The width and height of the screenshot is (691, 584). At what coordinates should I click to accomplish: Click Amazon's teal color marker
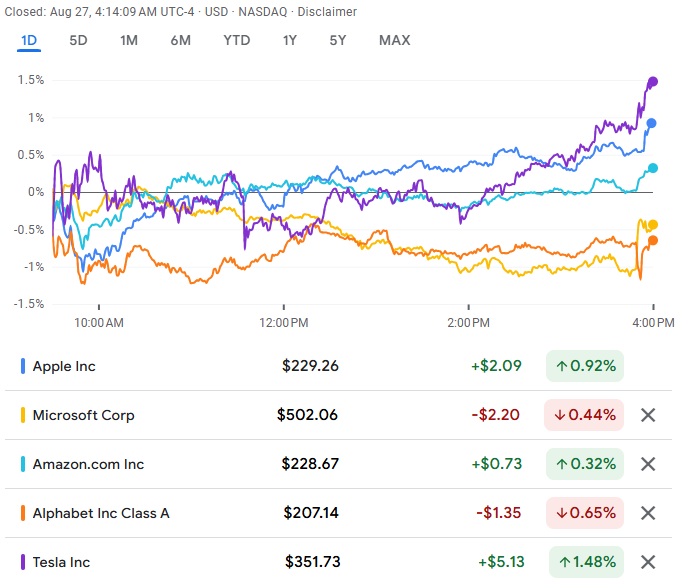23,464
